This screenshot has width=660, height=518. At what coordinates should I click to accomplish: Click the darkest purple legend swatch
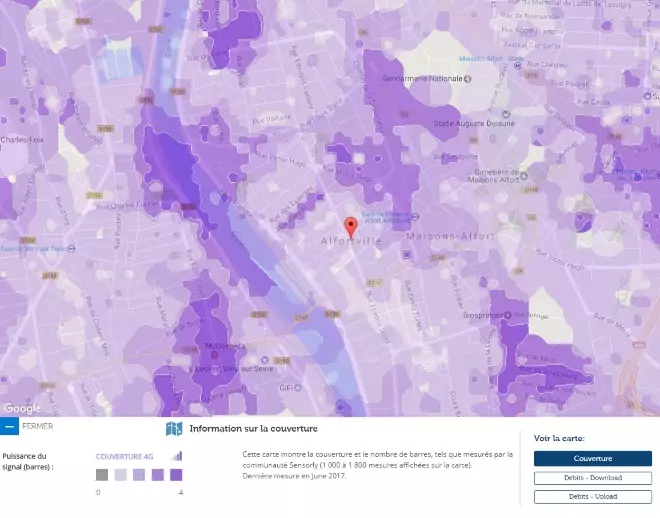coord(176,475)
